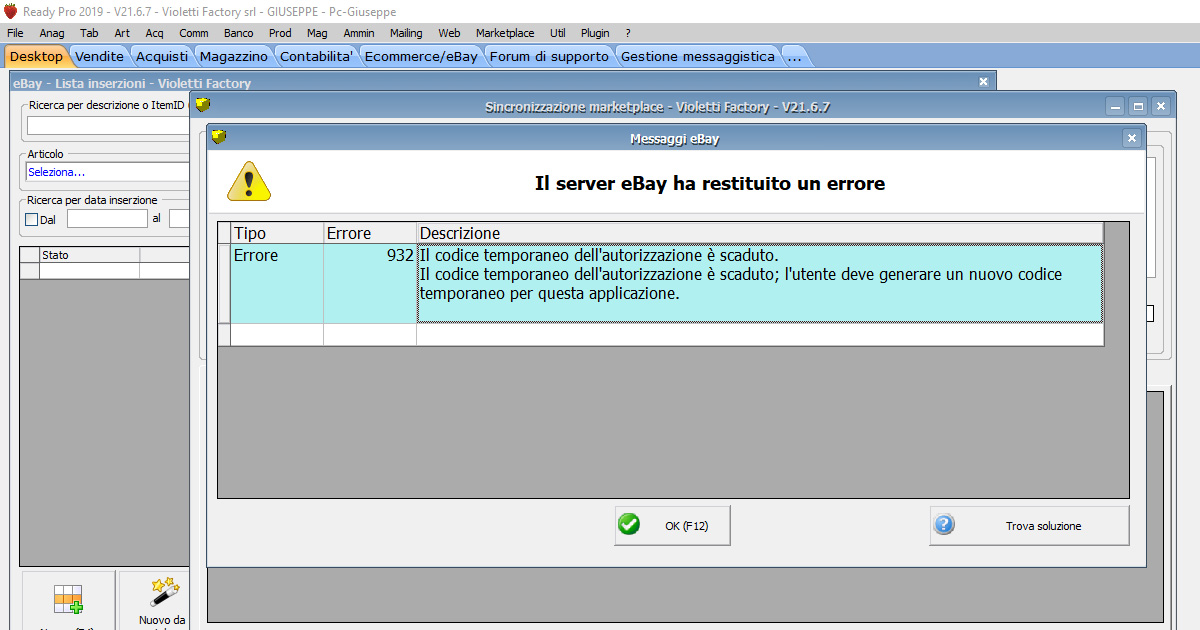Screen dimensions: 1200x630
Task: Click the '...' overflow tab
Action: 795,56
